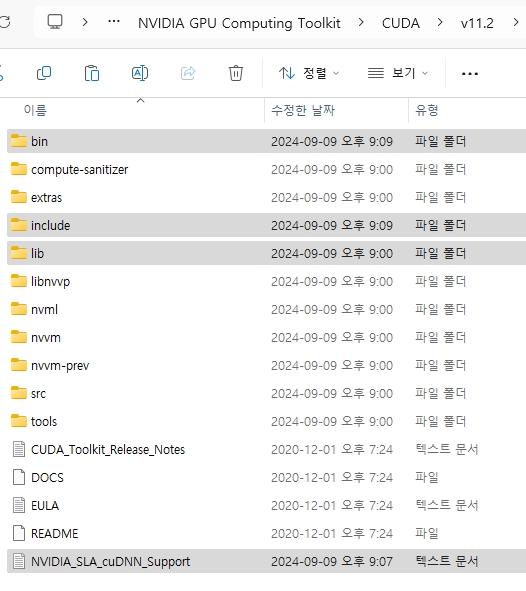Select the nvvm-prev folder
Image resolution: width=526 pixels, height=591 pixels.
click(266, 366)
